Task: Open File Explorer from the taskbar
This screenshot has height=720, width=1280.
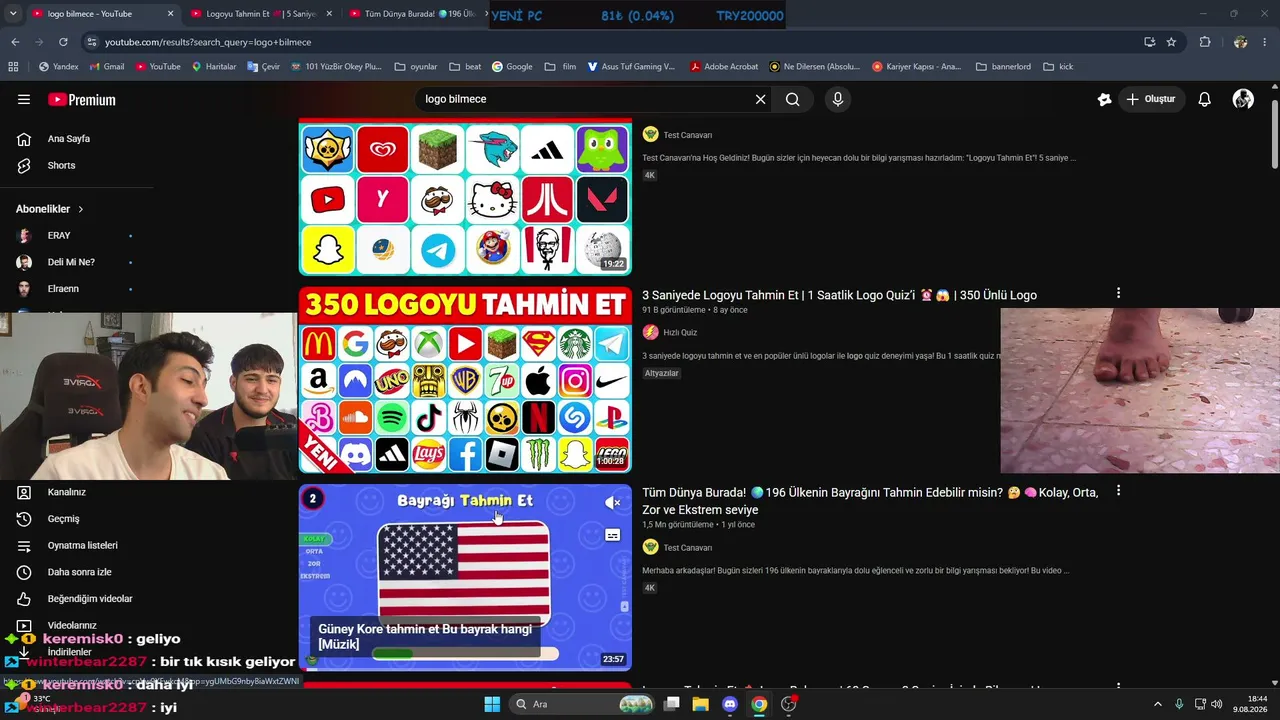Action: [701, 704]
